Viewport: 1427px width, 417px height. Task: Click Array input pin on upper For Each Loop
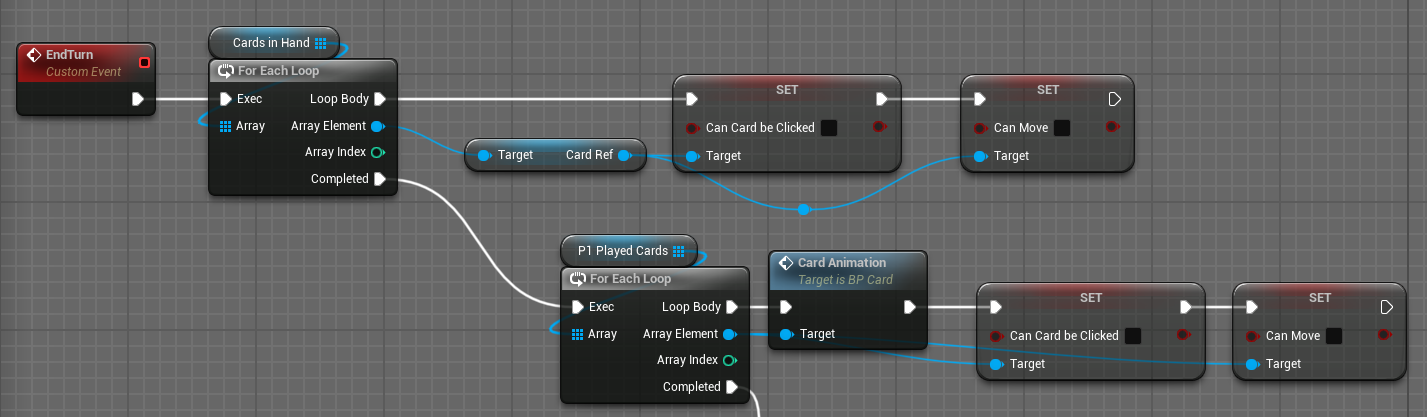coord(225,126)
